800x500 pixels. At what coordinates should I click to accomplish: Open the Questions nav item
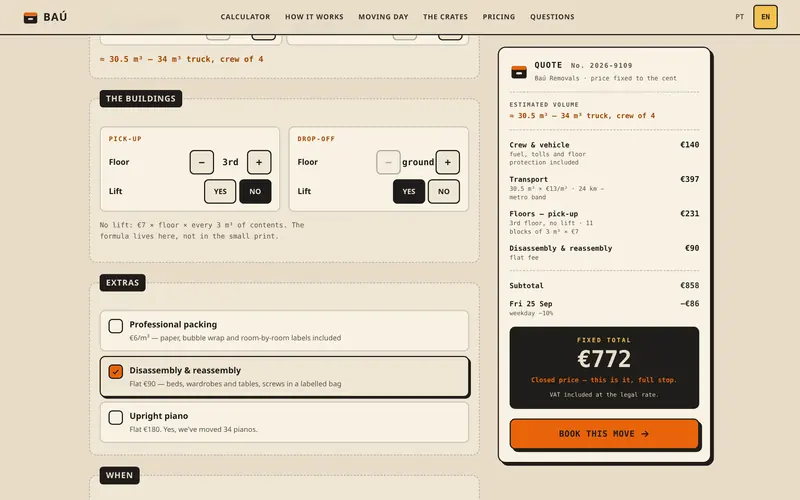pos(552,17)
